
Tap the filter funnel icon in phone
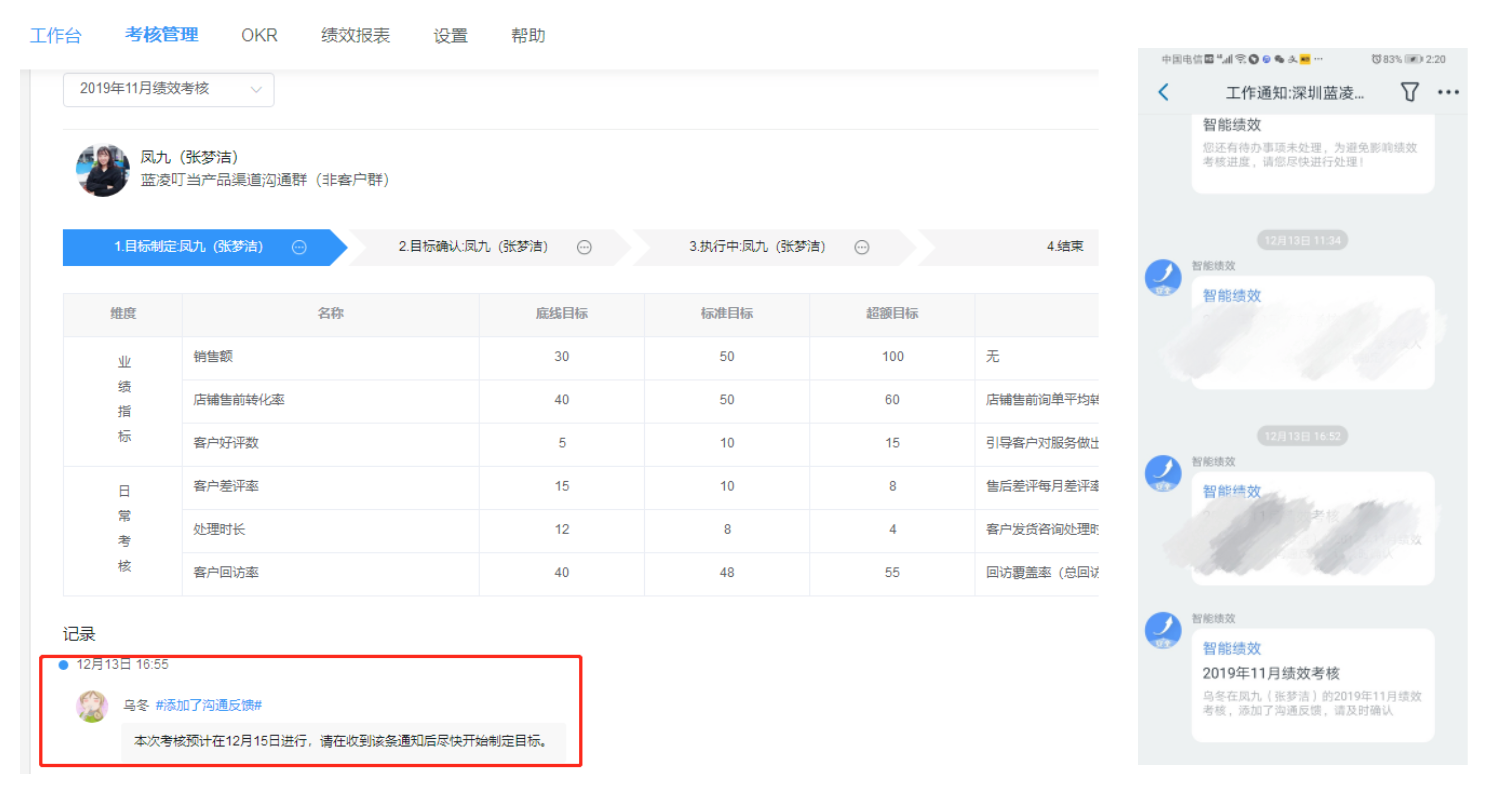(x=1409, y=92)
